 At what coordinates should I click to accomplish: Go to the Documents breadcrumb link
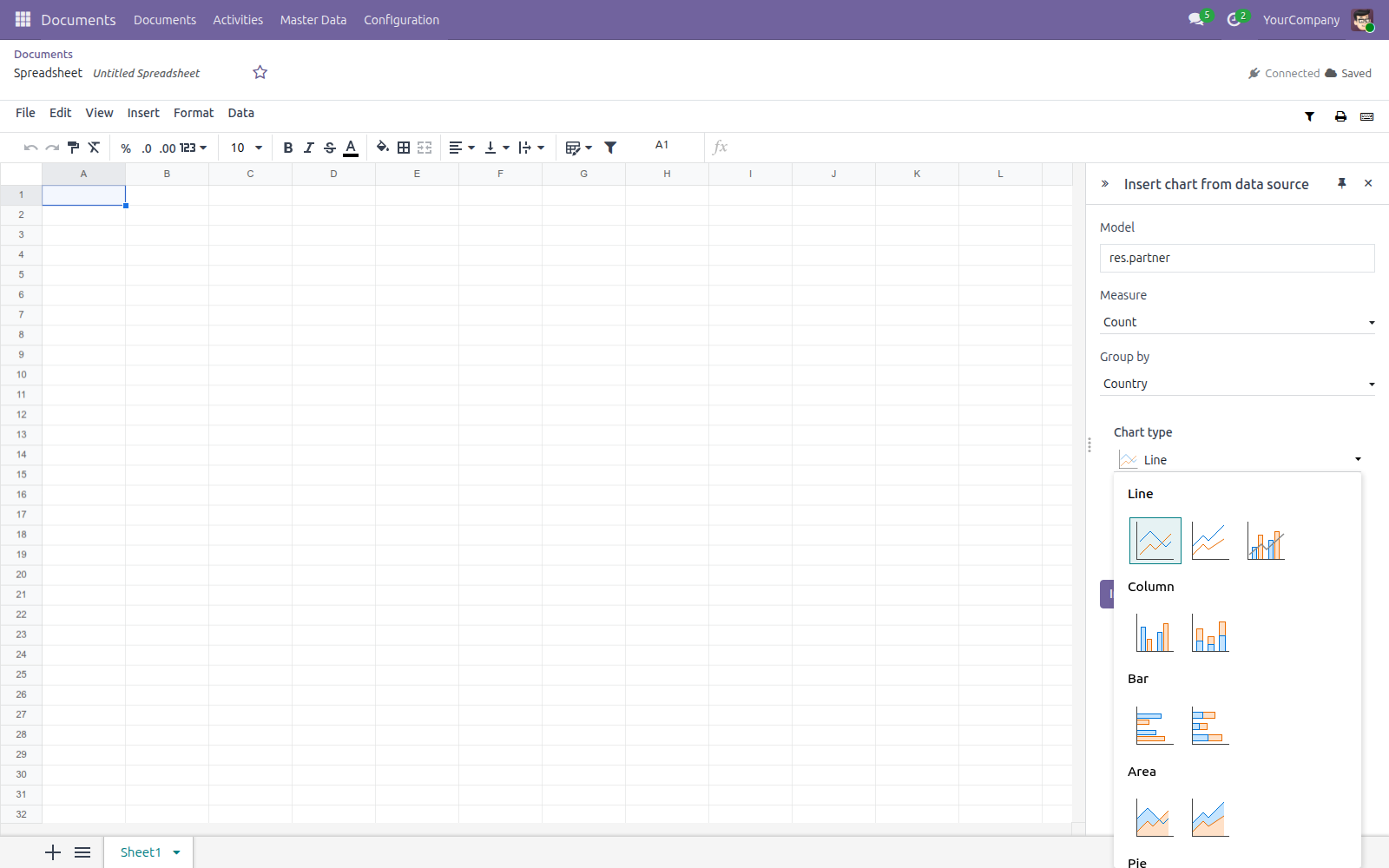tap(43, 54)
